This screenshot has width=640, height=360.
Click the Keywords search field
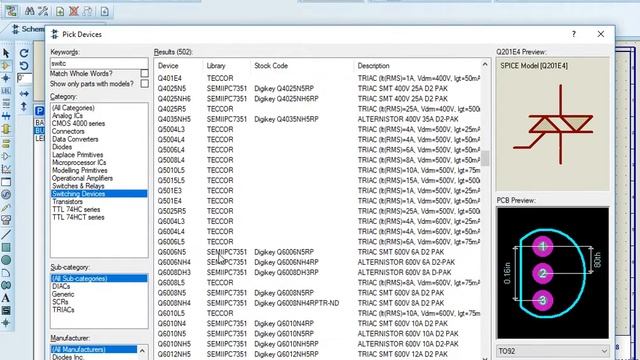[x=99, y=64]
